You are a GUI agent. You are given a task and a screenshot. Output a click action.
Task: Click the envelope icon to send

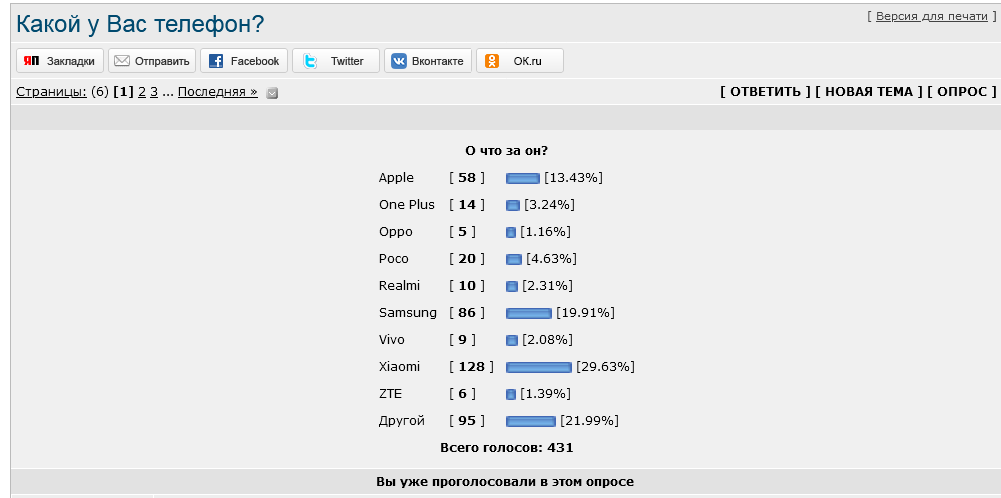(x=122, y=61)
